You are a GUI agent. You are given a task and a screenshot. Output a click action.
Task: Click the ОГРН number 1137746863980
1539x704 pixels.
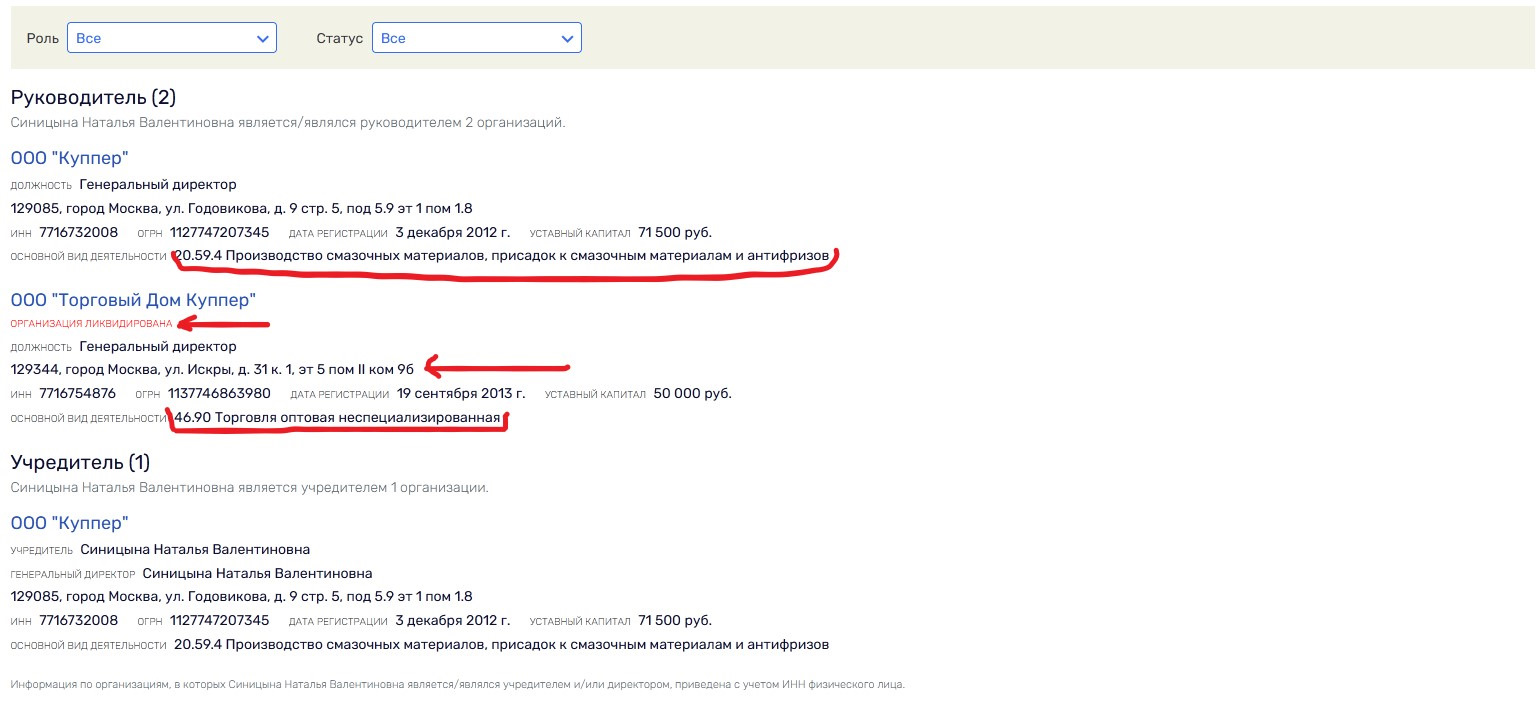[x=219, y=393]
